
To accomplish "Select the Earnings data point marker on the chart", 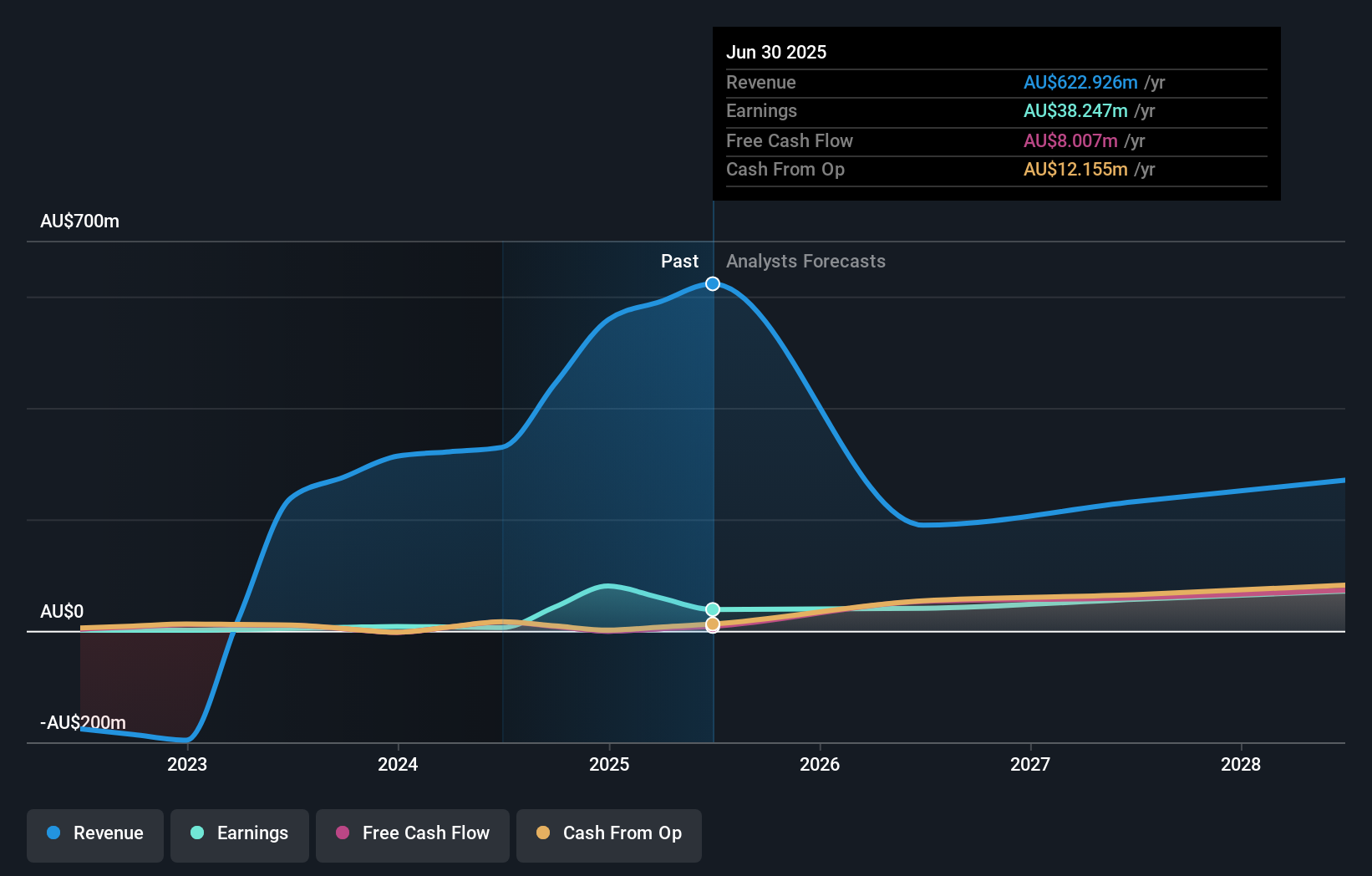I will 712,609.
